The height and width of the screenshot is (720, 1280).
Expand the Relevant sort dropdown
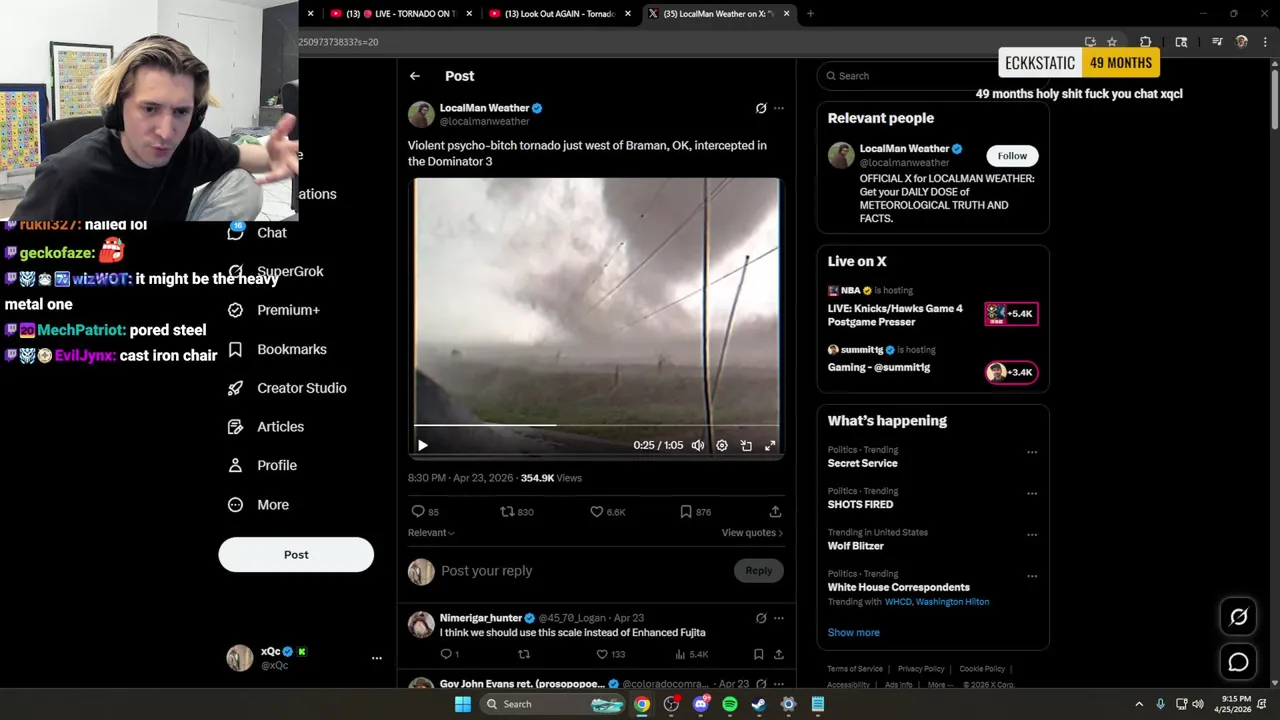tap(431, 533)
